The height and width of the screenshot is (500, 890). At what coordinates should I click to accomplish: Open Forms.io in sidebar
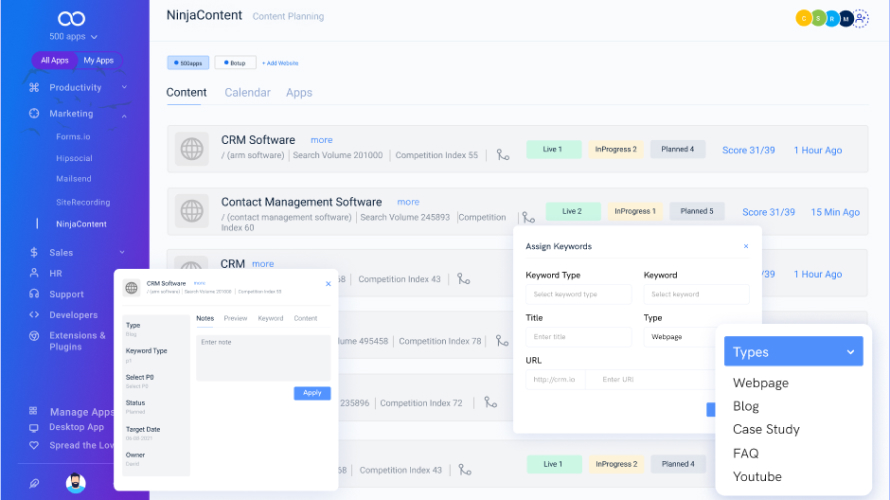pyautogui.click(x=73, y=137)
